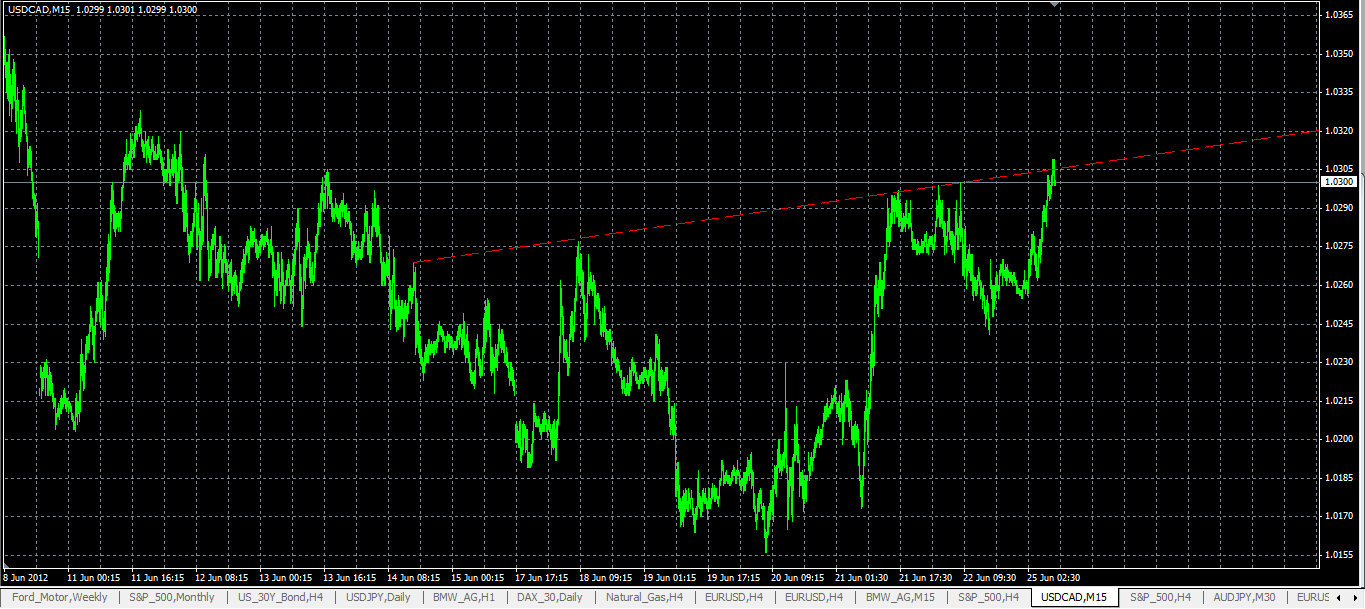The width and height of the screenshot is (1365, 609).
Task: Click the '18 Jun 09:15' time label
Action: coord(606,578)
